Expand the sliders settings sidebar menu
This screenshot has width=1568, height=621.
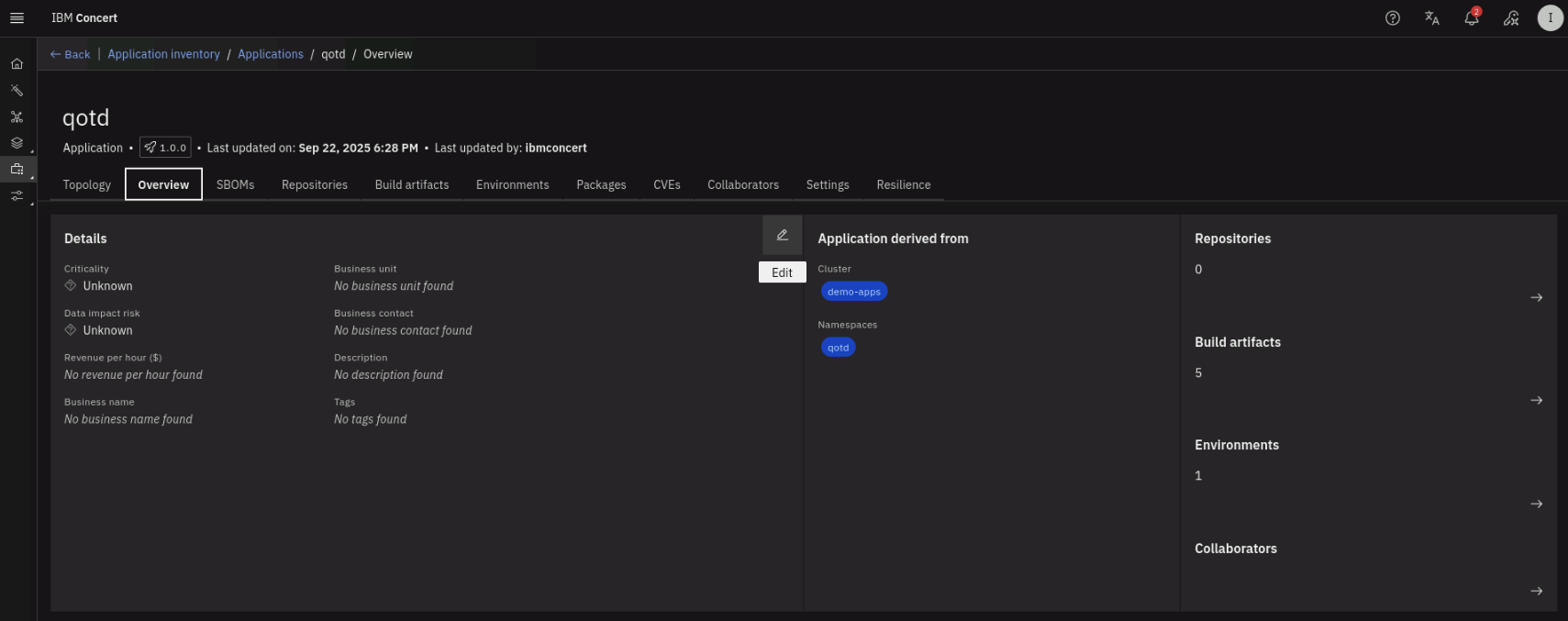[17, 196]
